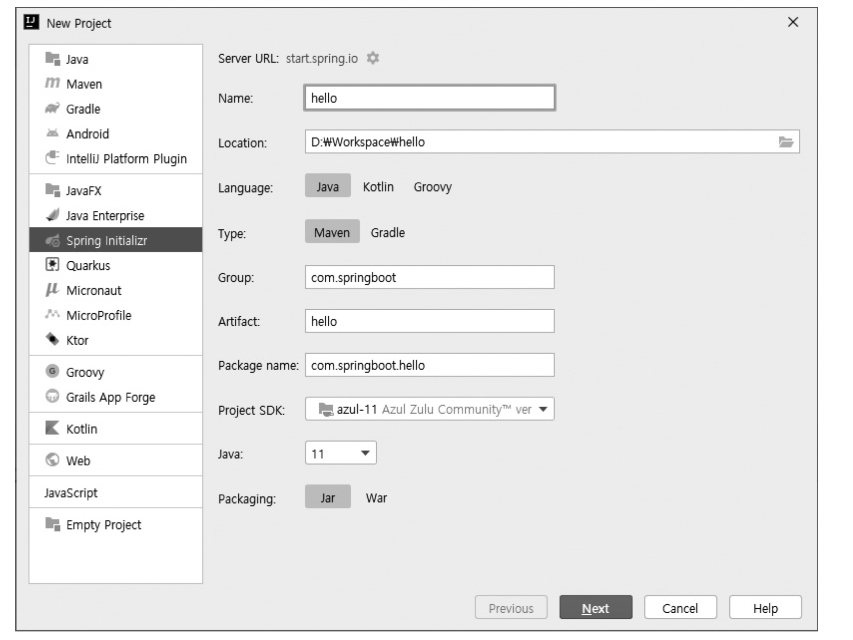
Task: Click the Maven 'm' icon in sidebar
Action: pos(52,83)
